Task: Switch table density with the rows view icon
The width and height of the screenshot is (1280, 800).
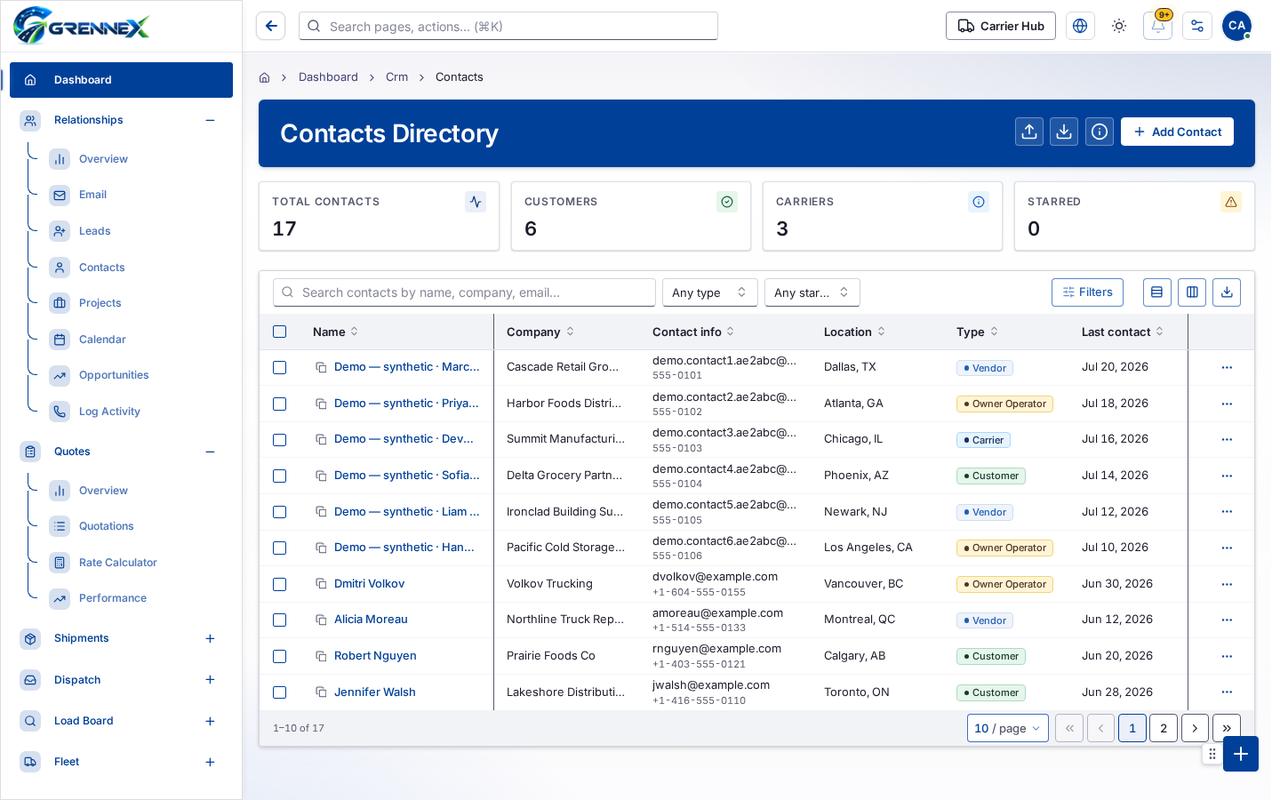Action: (1157, 292)
